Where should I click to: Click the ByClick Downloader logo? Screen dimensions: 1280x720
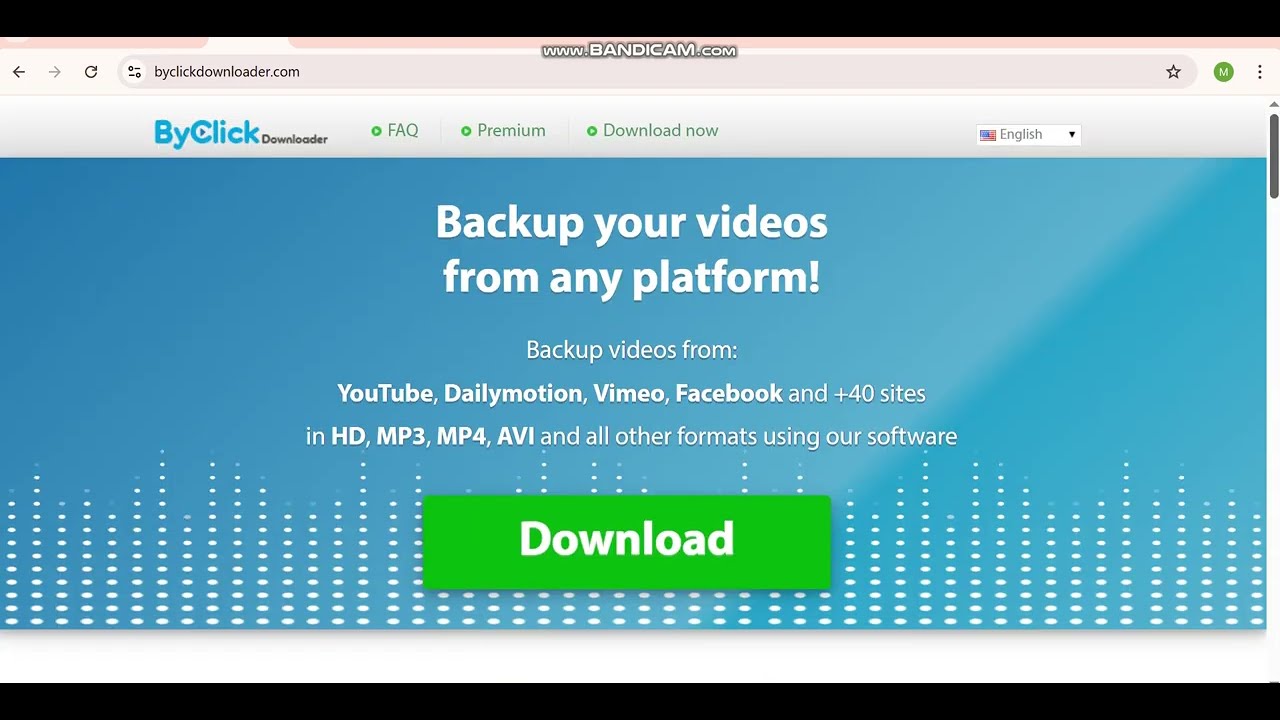tap(241, 133)
